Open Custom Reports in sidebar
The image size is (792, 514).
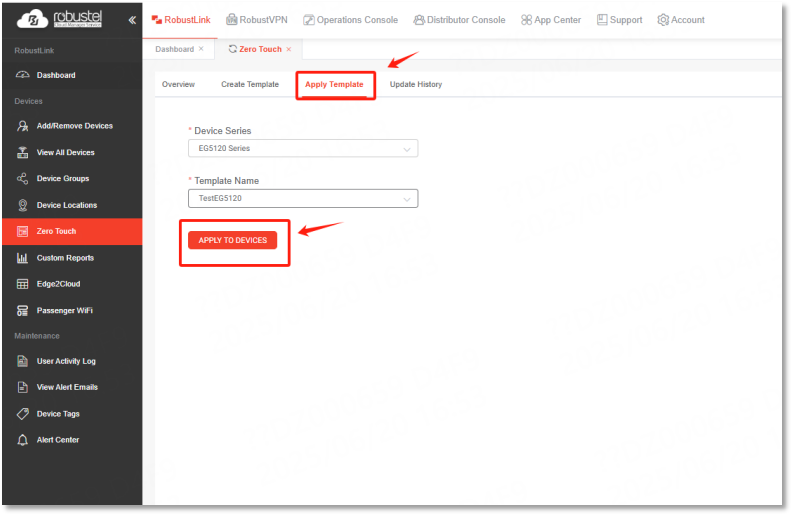click(72, 258)
